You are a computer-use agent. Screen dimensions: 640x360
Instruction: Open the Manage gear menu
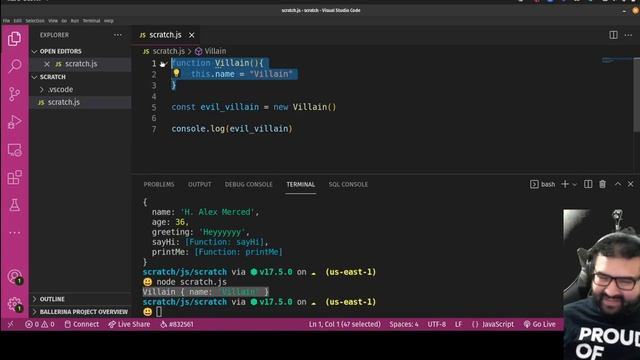coord(15,304)
